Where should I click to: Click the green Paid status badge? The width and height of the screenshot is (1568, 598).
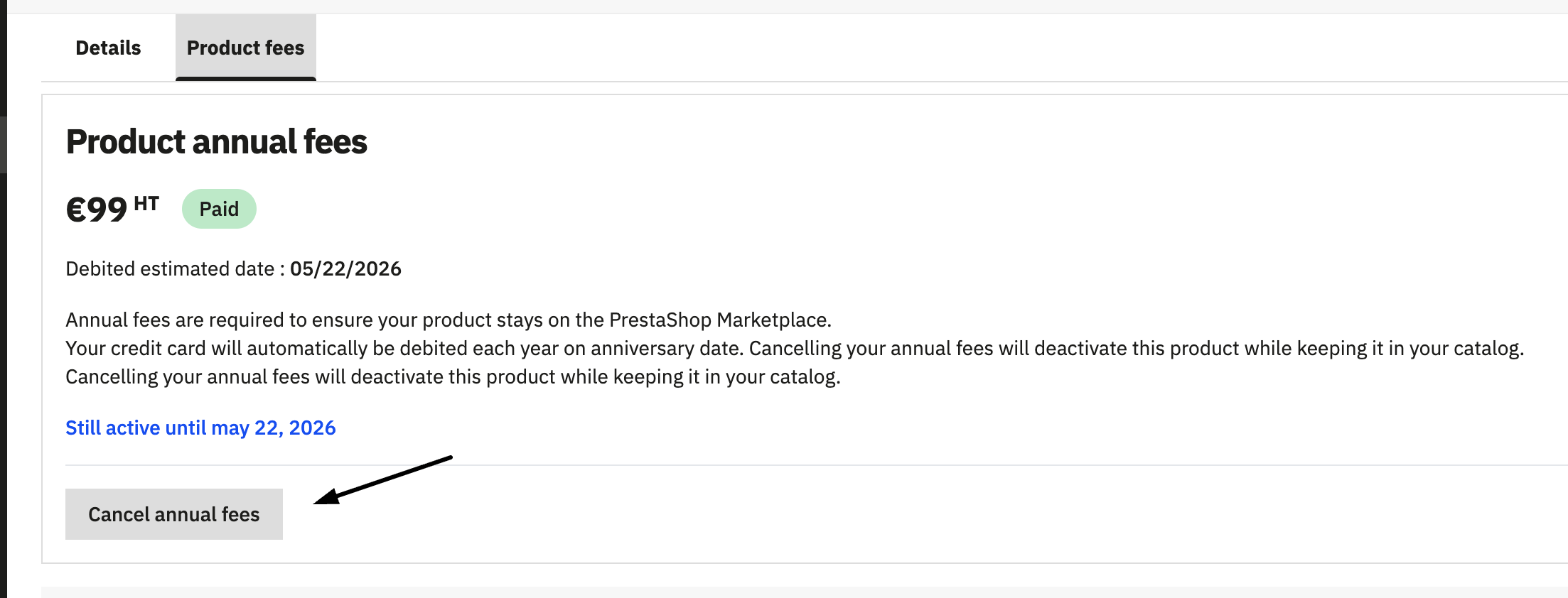(219, 209)
